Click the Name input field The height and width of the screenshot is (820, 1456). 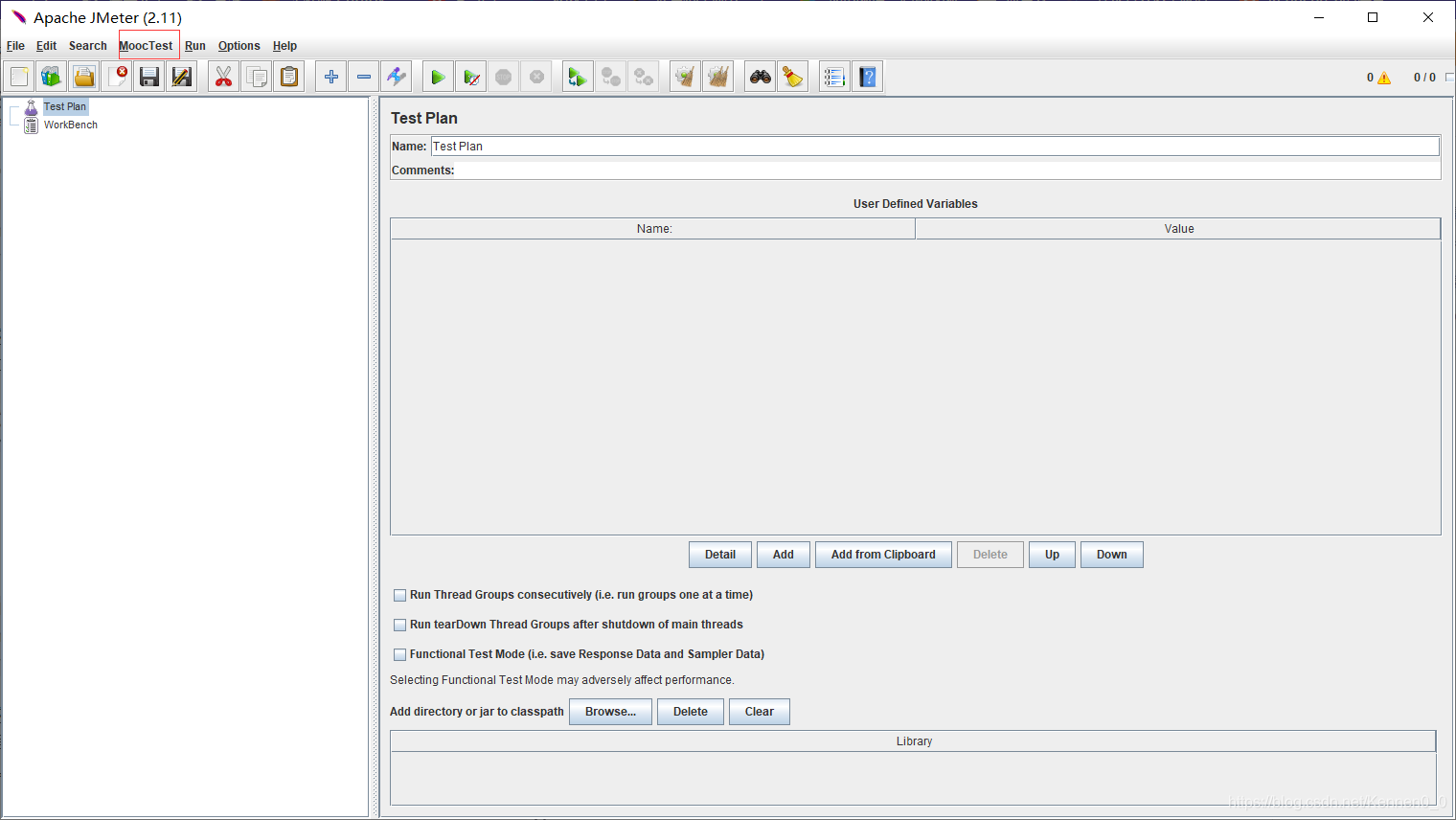[935, 147]
